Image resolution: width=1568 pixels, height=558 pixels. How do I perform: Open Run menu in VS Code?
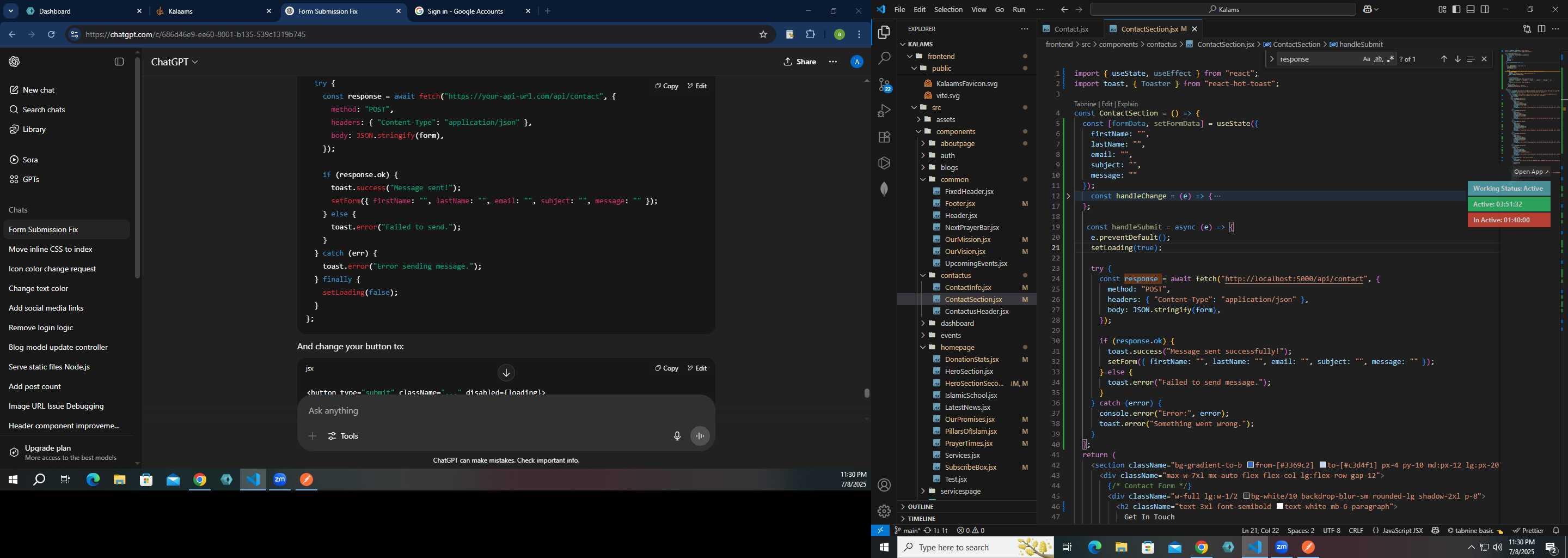(x=1018, y=10)
